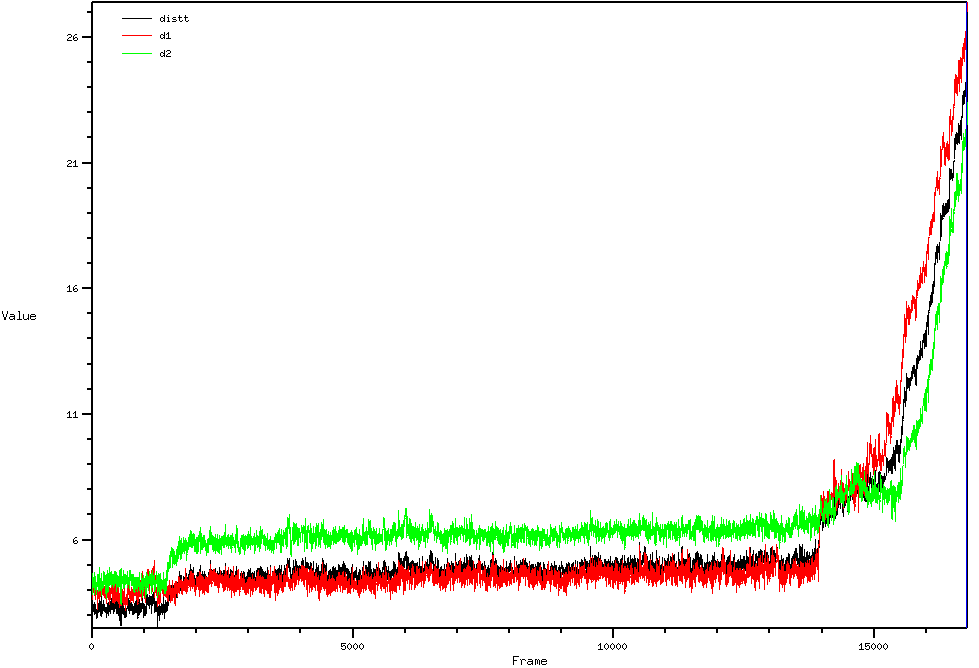
Task: Click the y-axis tick label 26
Action: 72,37
